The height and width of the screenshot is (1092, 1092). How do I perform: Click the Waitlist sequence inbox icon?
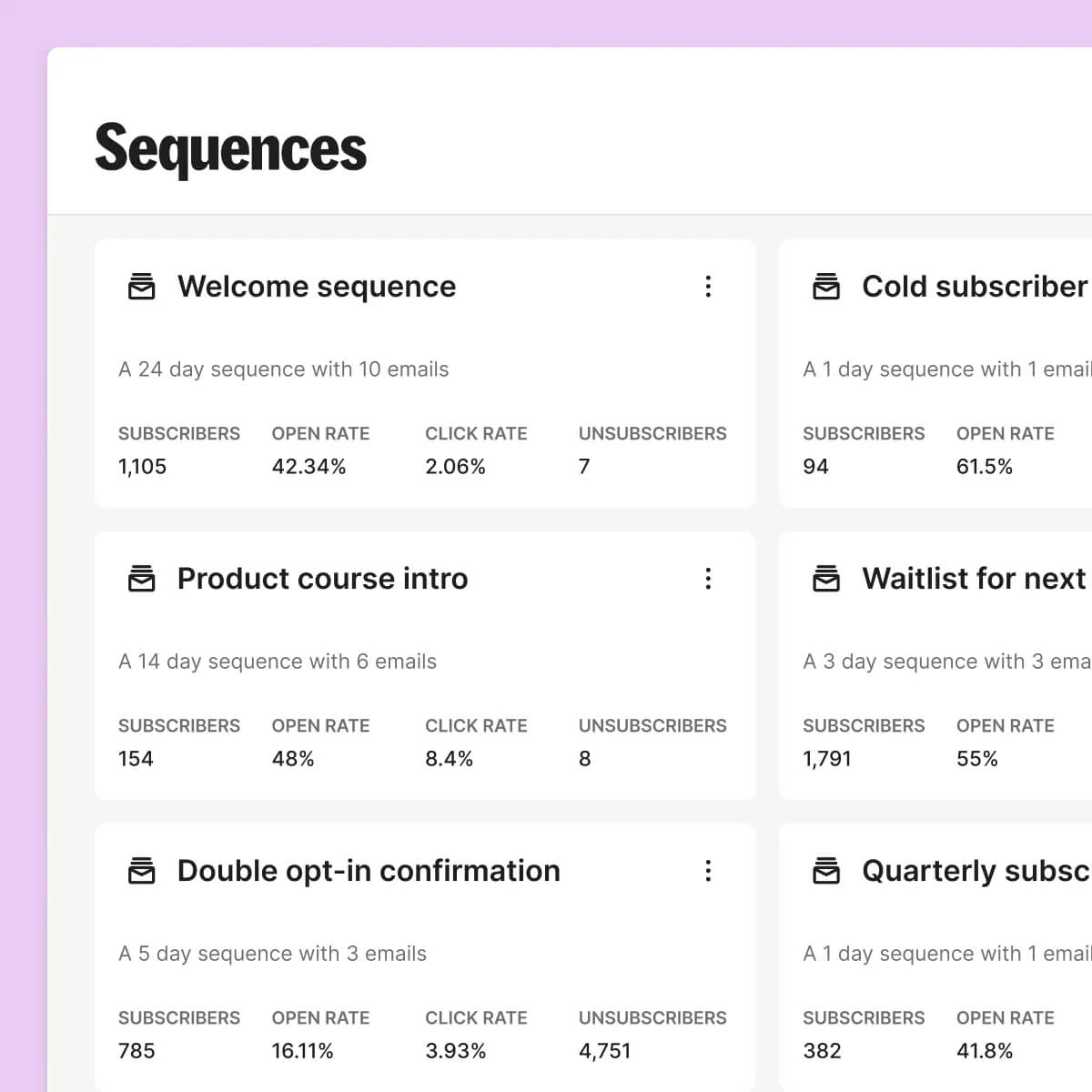(x=825, y=579)
